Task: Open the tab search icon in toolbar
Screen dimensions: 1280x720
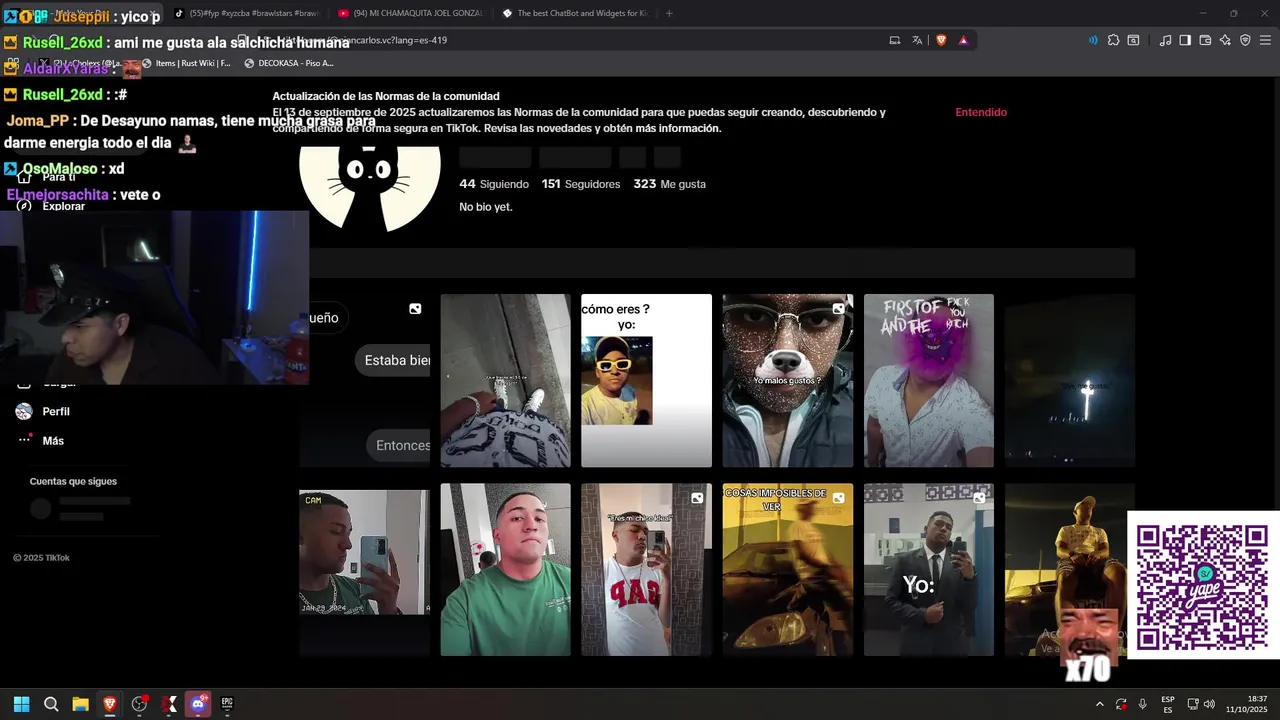Action: pyautogui.click(x=1133, y=40)
